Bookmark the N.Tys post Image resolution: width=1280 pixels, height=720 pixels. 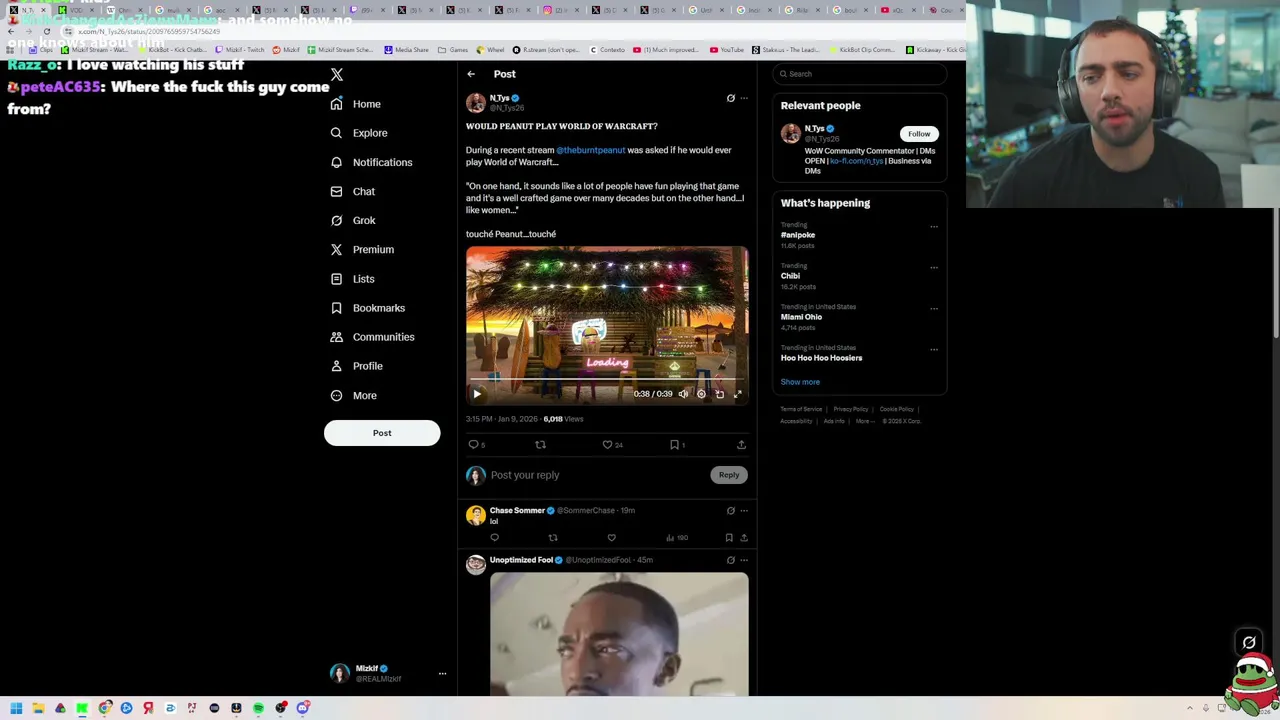click(677, 445)
